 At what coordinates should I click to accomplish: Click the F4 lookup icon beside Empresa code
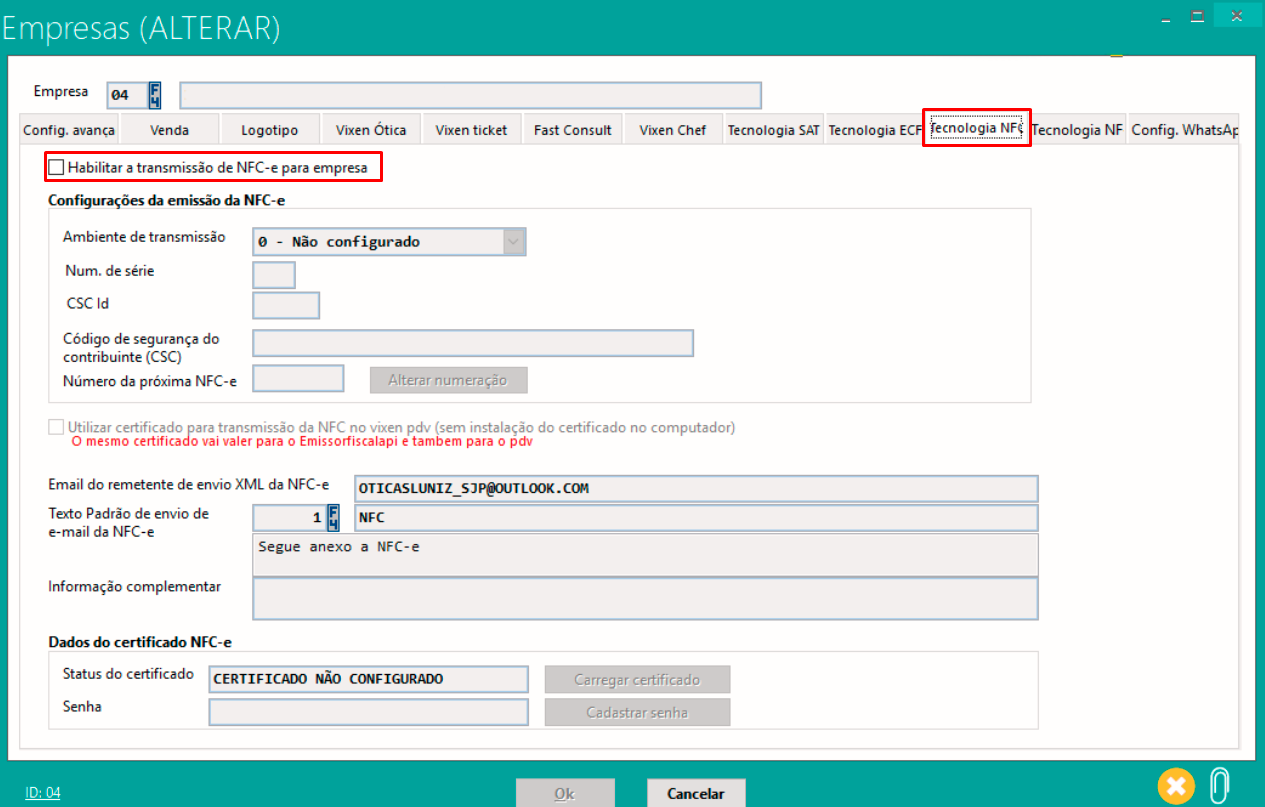tap(155, 95)
